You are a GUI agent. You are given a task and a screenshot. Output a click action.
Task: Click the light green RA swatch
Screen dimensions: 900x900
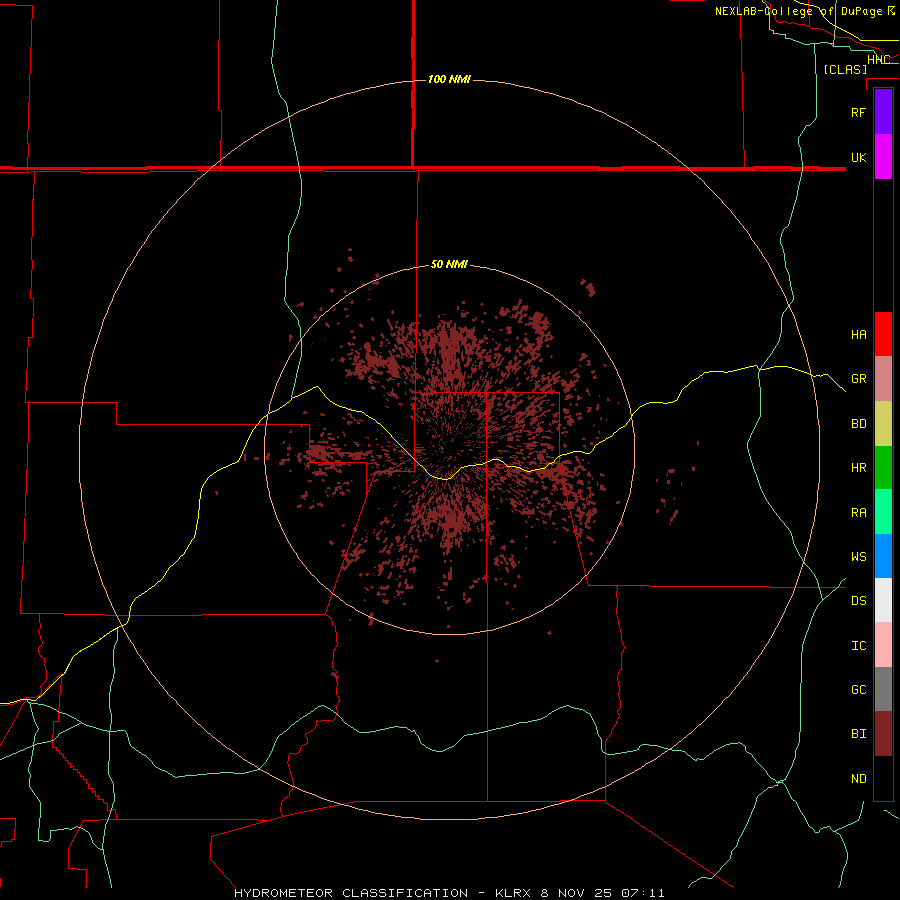(883, 512)
